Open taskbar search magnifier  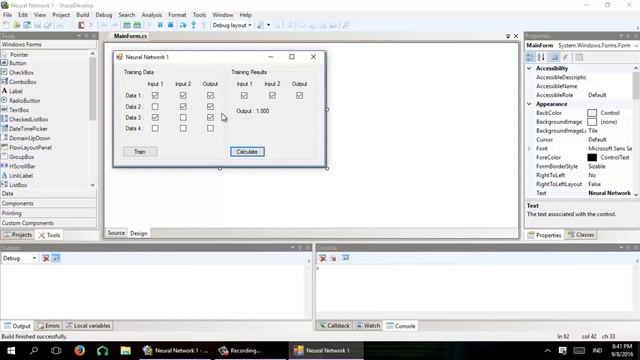coord(34,351)
